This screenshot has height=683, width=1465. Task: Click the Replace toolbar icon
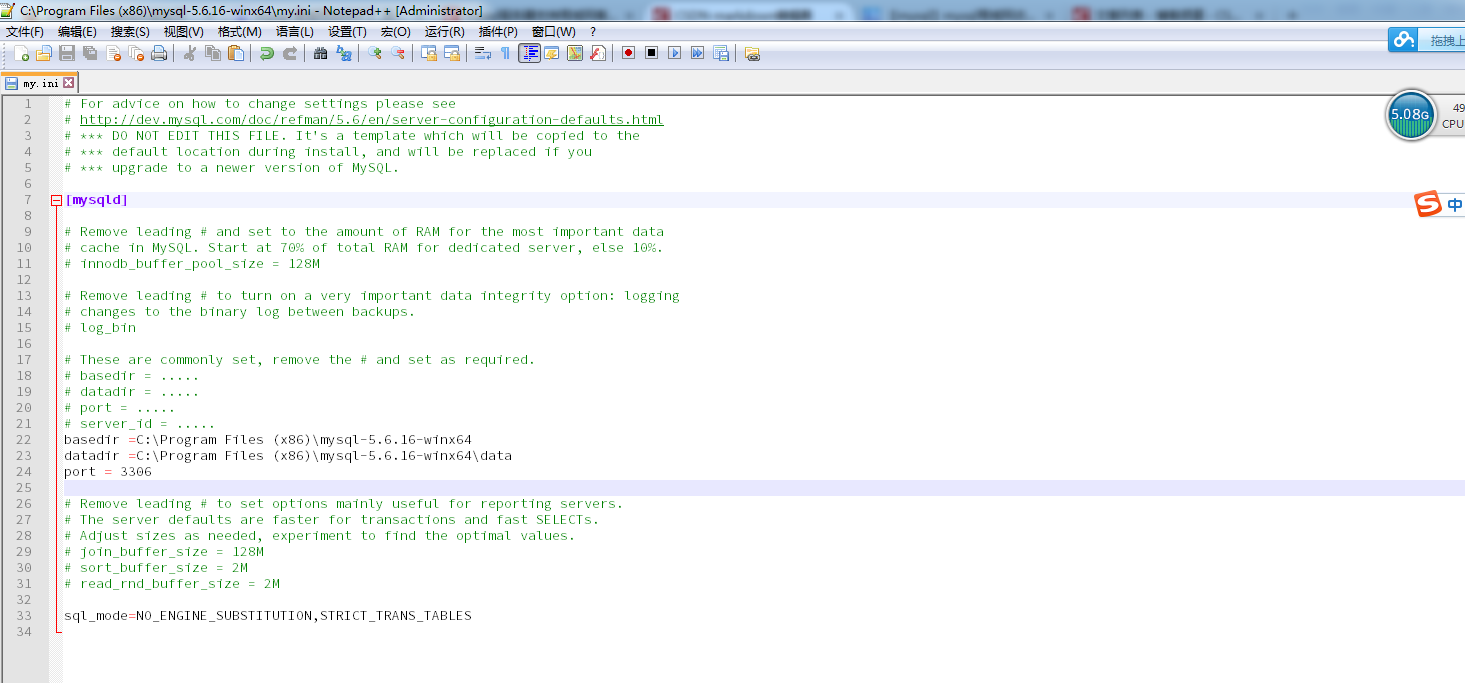tap(343, 53)
